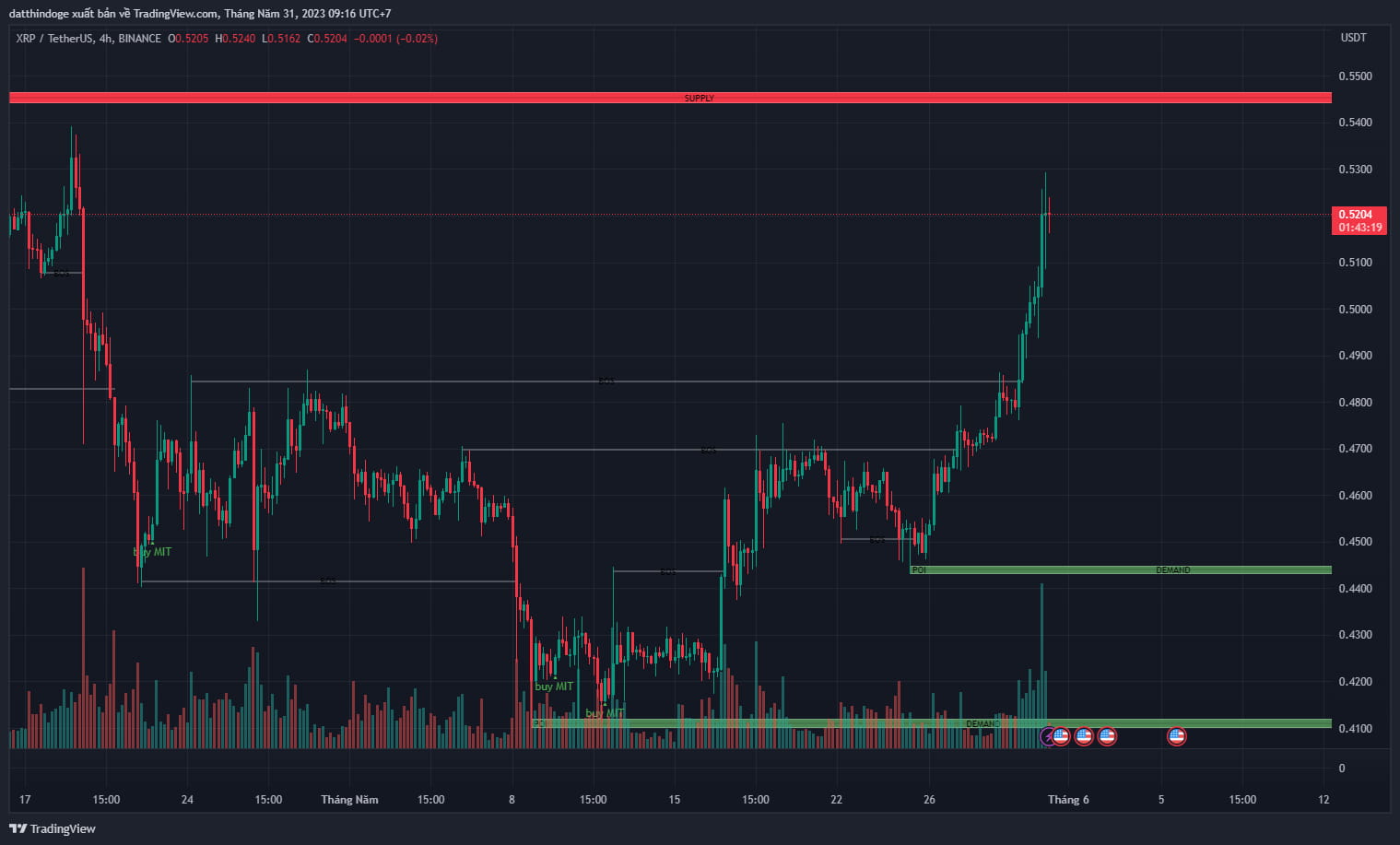
Task: Click the Tháng 6 date axis label
Action: point(1068,800)
